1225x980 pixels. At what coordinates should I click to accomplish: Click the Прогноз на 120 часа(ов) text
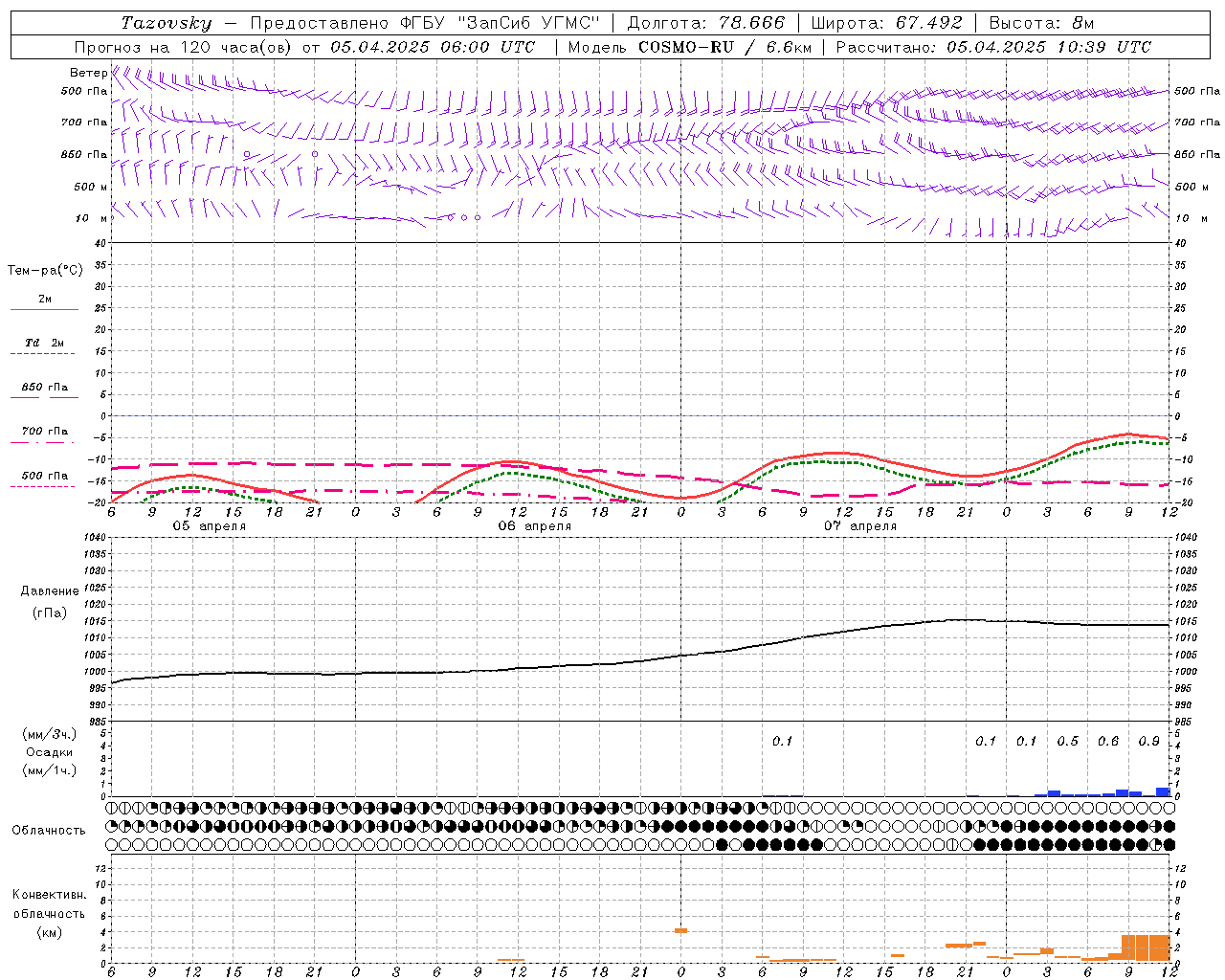(x=184, y=47)
